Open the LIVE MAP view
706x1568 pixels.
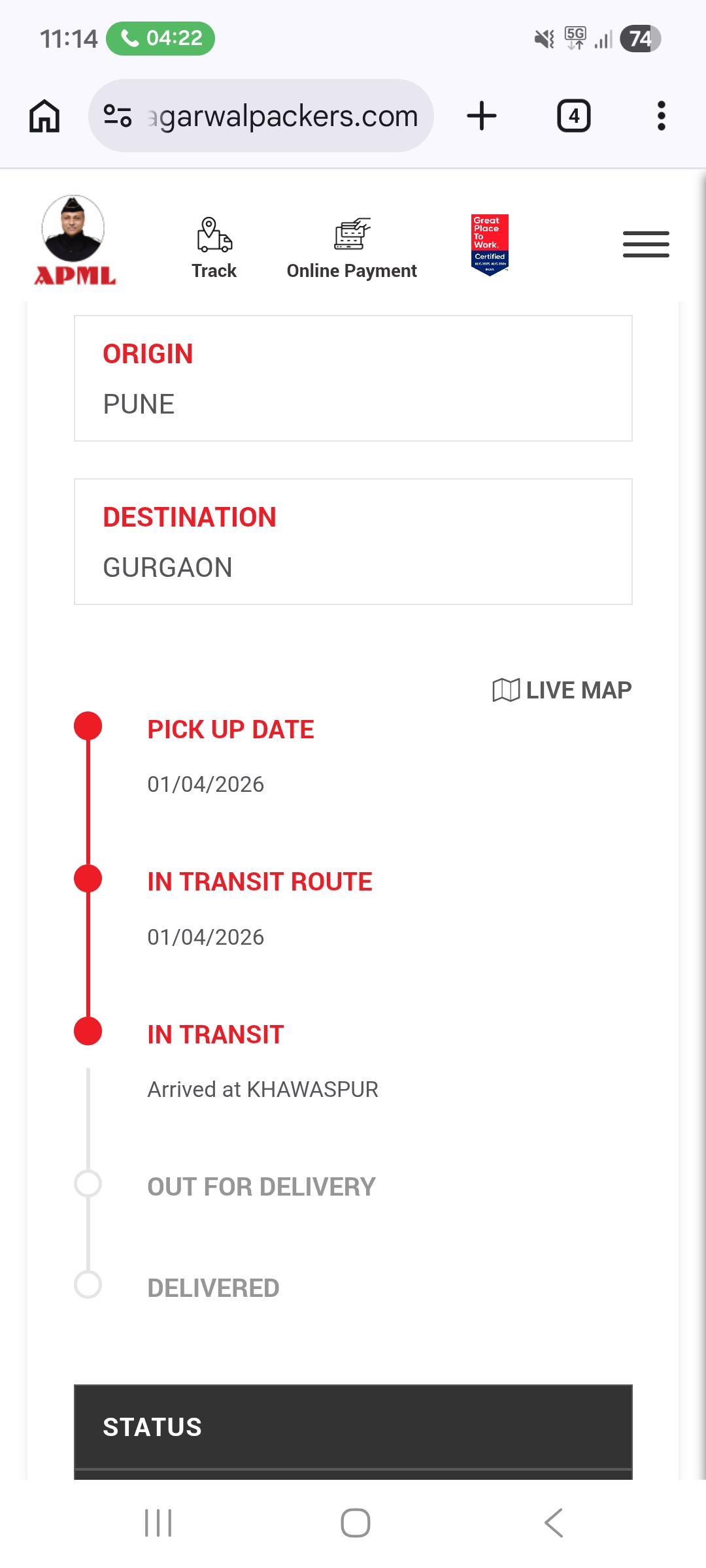coord(562,690)
